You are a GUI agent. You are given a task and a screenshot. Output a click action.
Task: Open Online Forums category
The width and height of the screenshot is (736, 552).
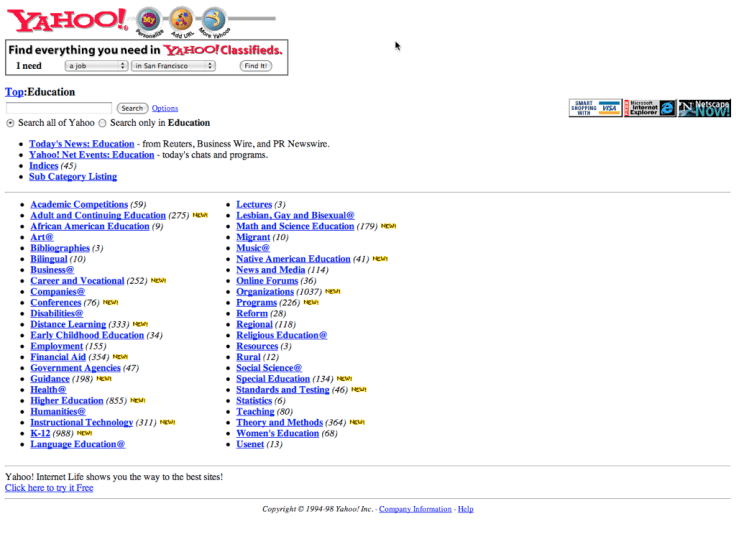[267, 281]
